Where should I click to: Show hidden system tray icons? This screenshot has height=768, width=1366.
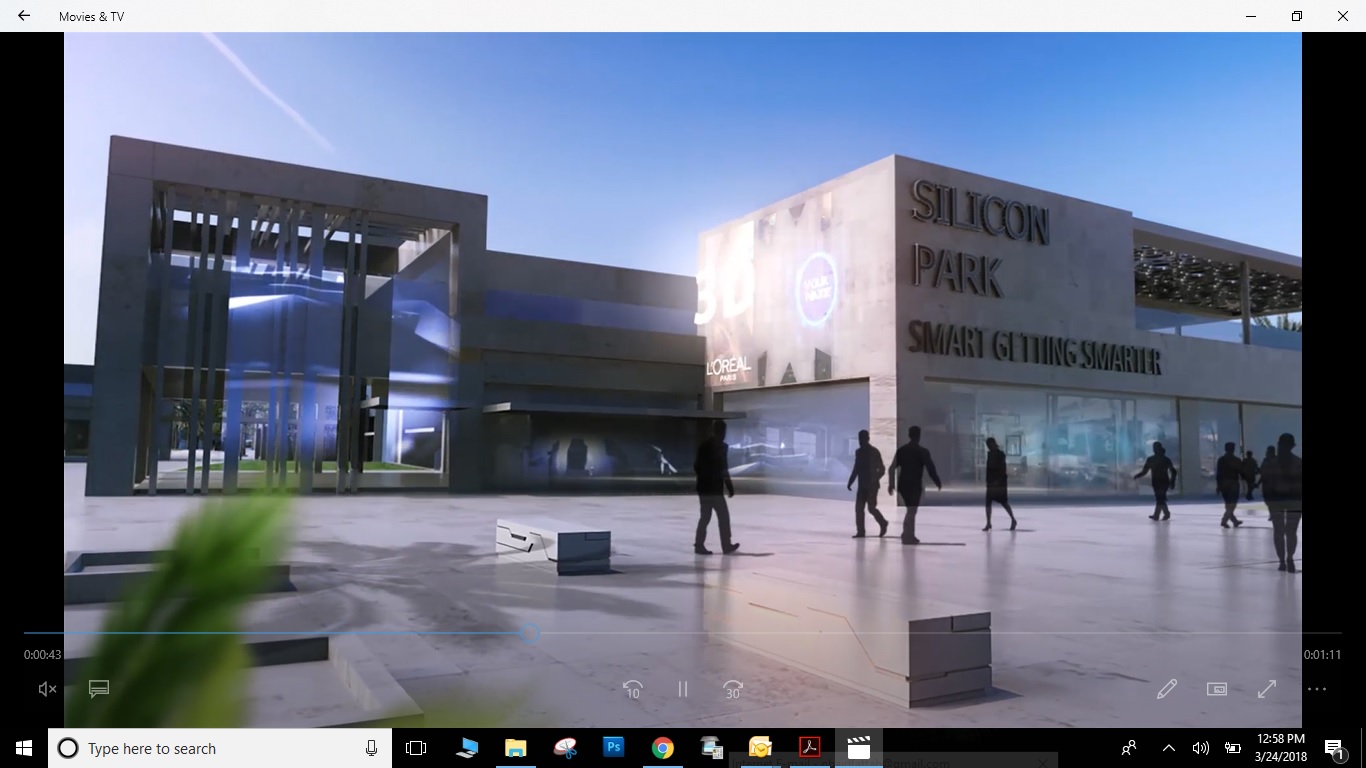[1168, 748]
